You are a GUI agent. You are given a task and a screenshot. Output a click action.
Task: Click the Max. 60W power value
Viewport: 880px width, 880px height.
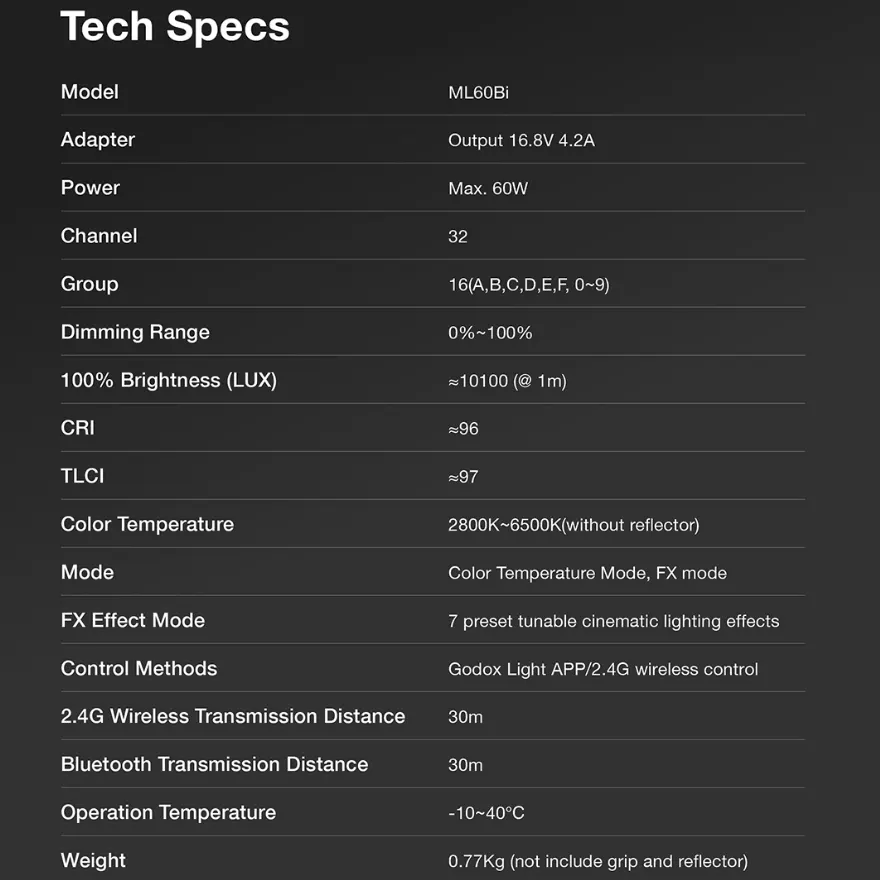(x=488, y=188)
